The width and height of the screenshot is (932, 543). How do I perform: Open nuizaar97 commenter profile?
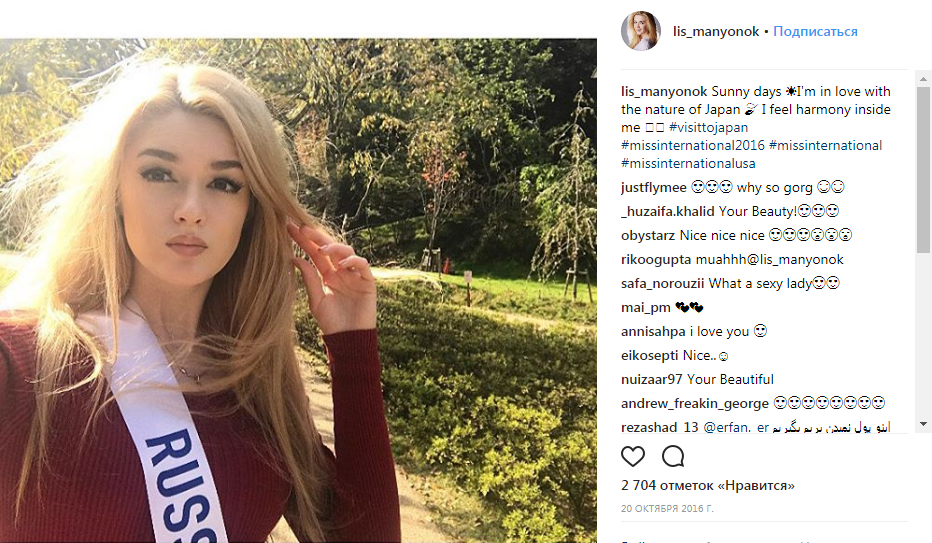tap(652, 380)
